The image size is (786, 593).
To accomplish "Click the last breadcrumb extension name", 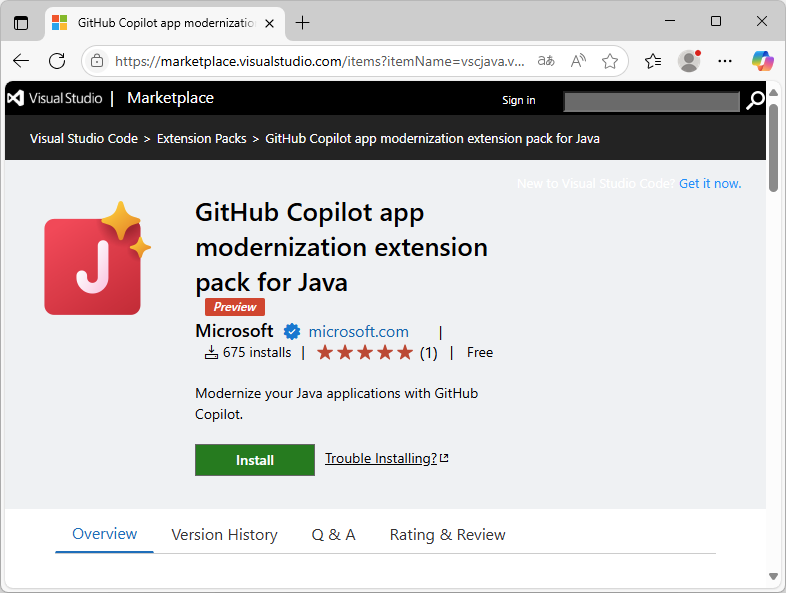I will click(432, 138).
